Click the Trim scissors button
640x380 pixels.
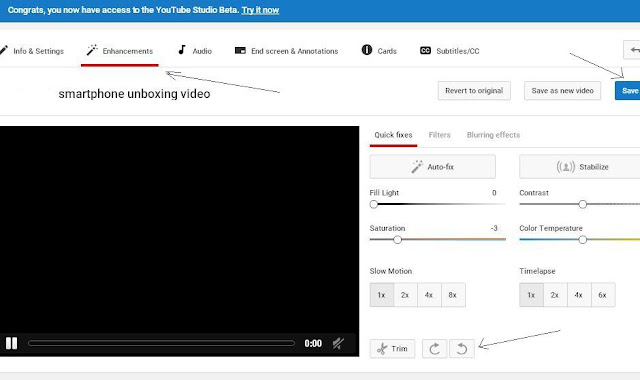pos(392,349)
